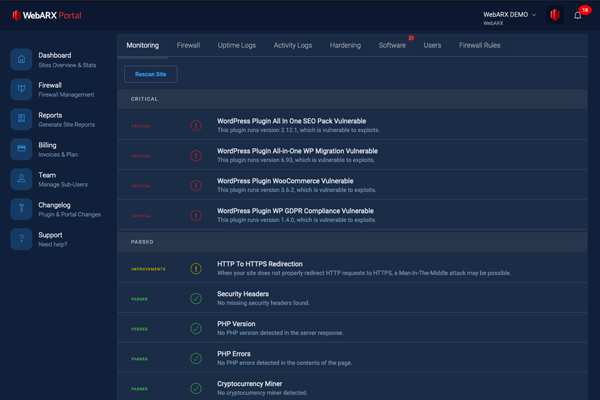Select WordPress Plugin WooCommerce Vulnerable title
This screenshot has width=600, height=400.
tap(285, 181)
